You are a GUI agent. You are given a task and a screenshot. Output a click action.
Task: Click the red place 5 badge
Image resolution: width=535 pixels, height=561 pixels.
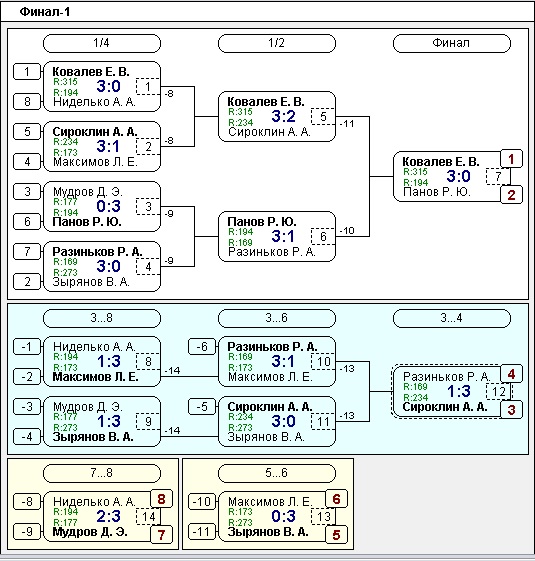(x=336, y=535)
